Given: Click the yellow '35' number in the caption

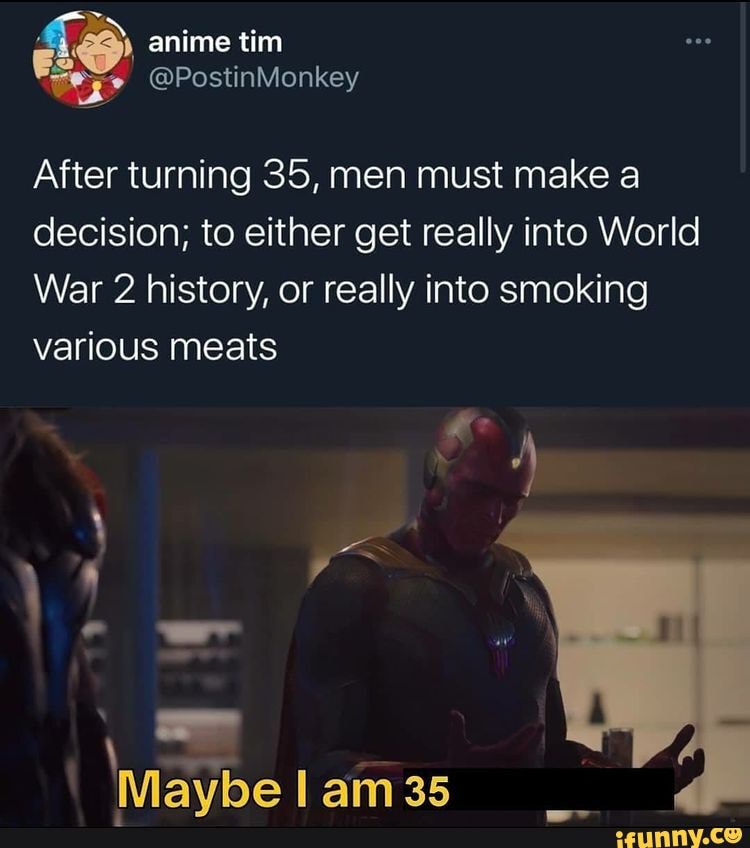Looking at the screenshot, I should (x=427, y=792).
